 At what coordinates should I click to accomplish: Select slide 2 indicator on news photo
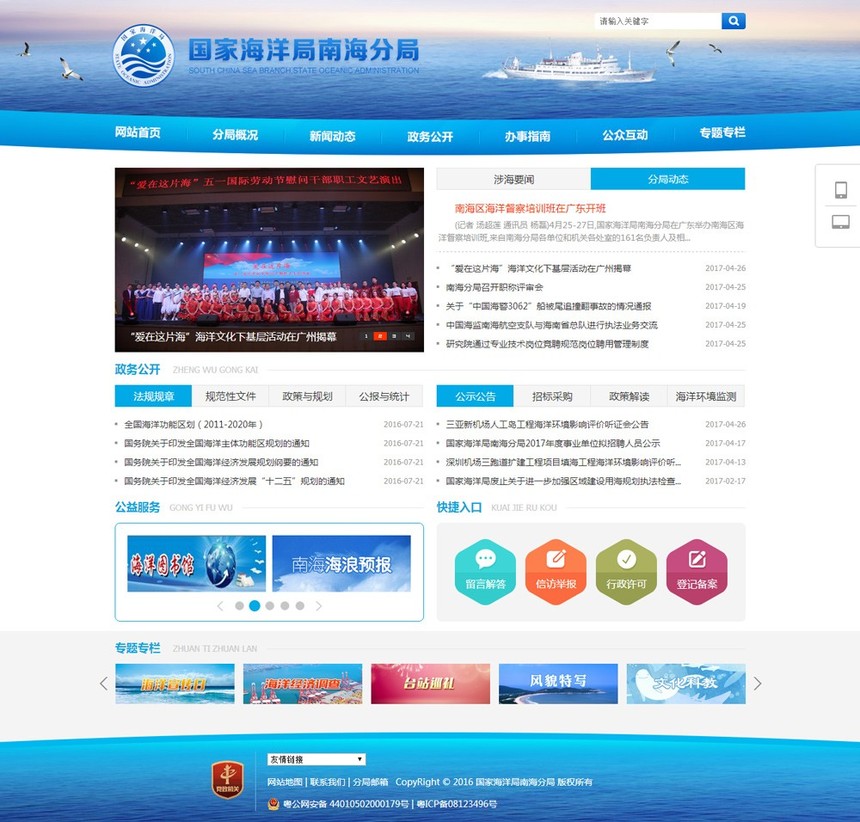coord(380,337)
